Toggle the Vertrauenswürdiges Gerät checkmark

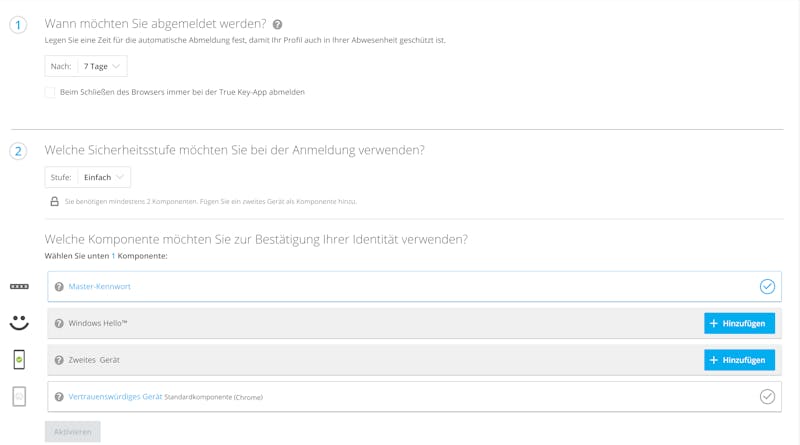pyautogui.click(x=767, y=396)
